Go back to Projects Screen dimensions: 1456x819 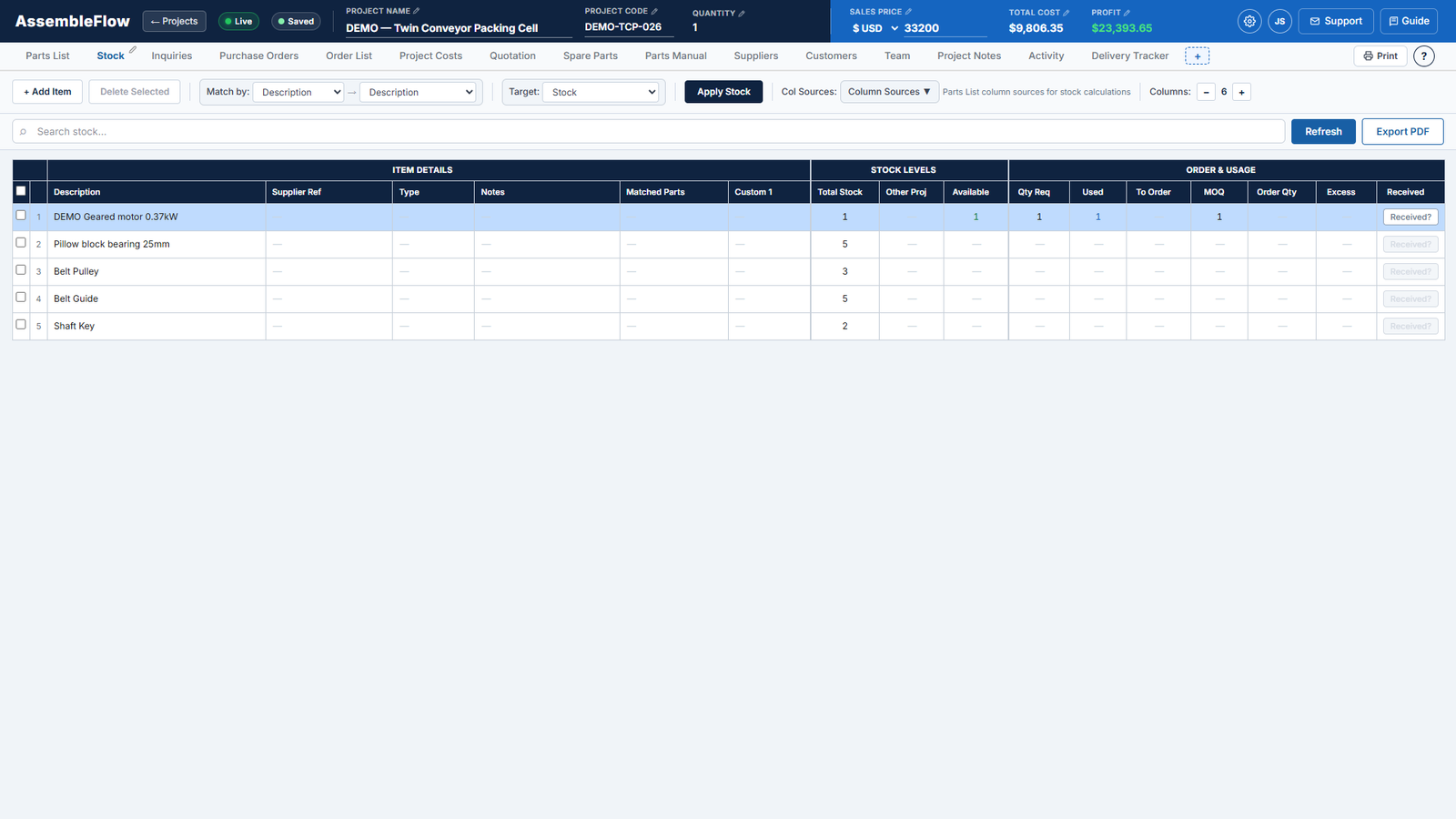[x=174, y=21]
